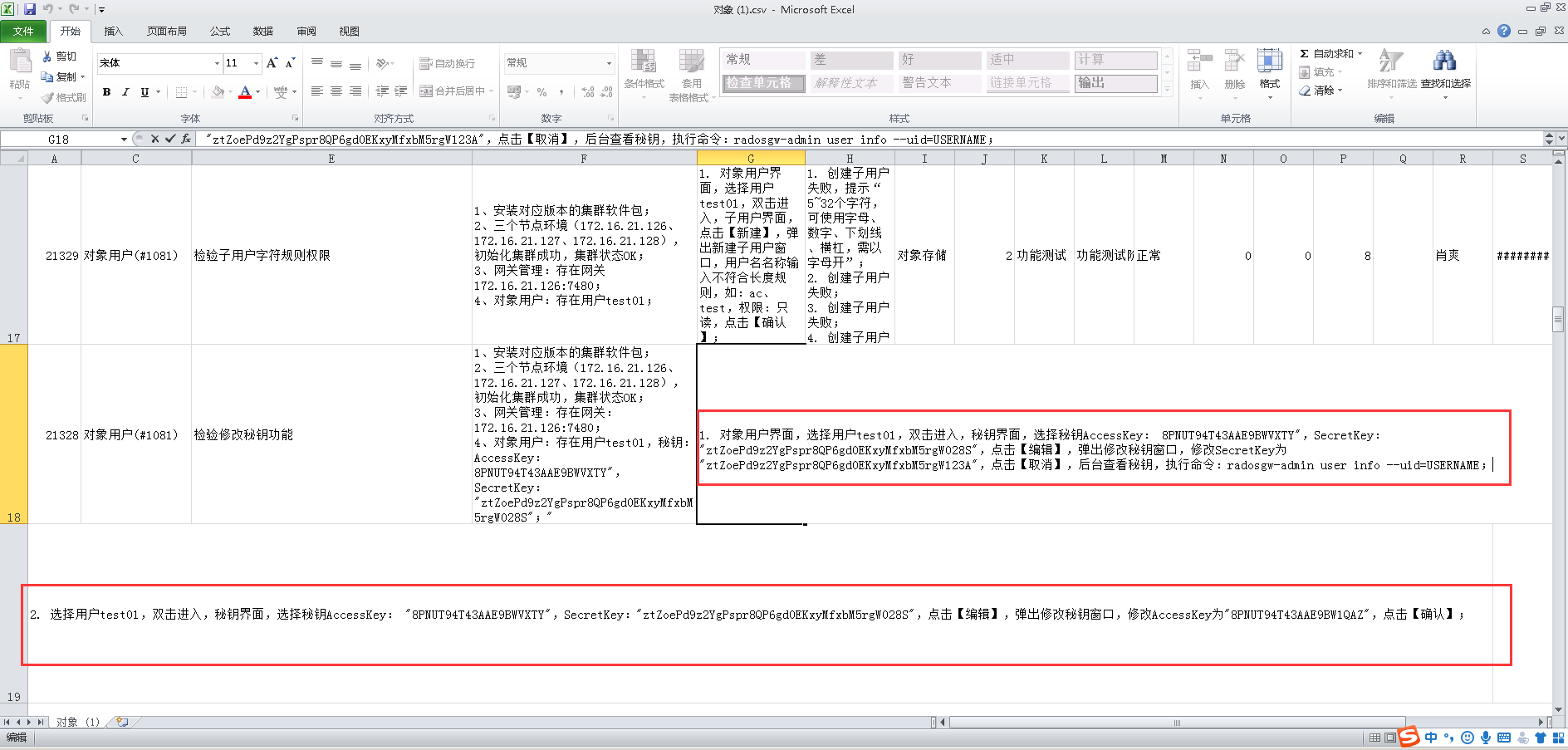Toggle top vertical alignment
This screenshot has height=750, width=1568.
click(x=316, y=63)
